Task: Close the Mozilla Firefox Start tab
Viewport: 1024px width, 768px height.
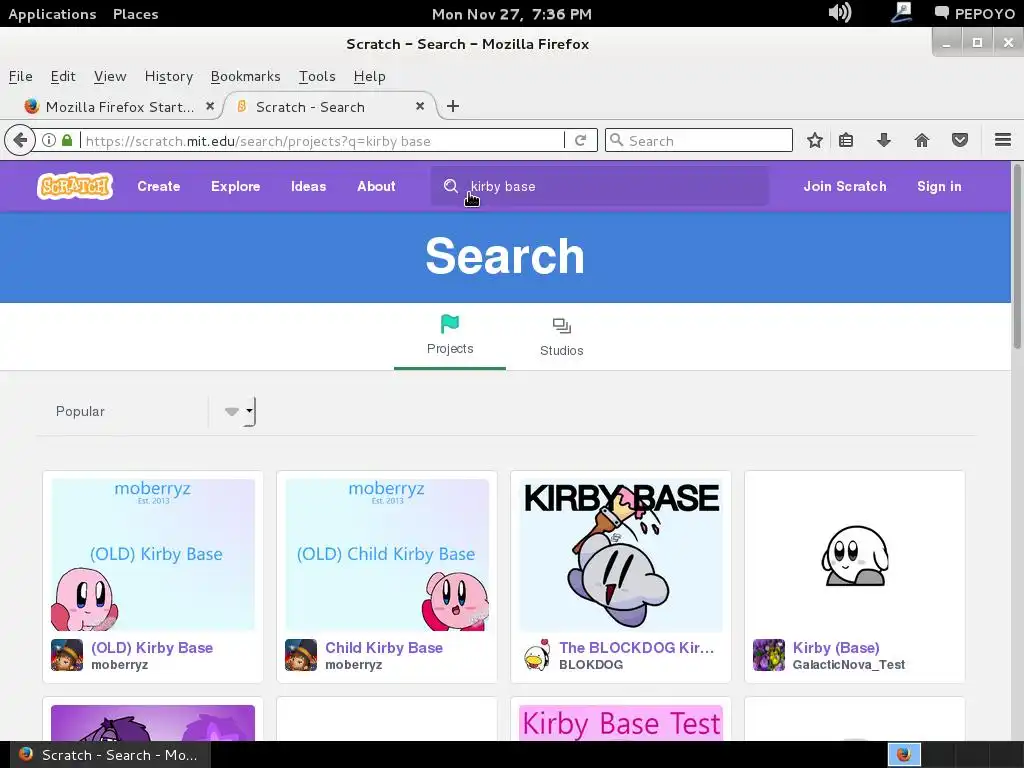Action: pyautogui.click(x=210, y=106)
